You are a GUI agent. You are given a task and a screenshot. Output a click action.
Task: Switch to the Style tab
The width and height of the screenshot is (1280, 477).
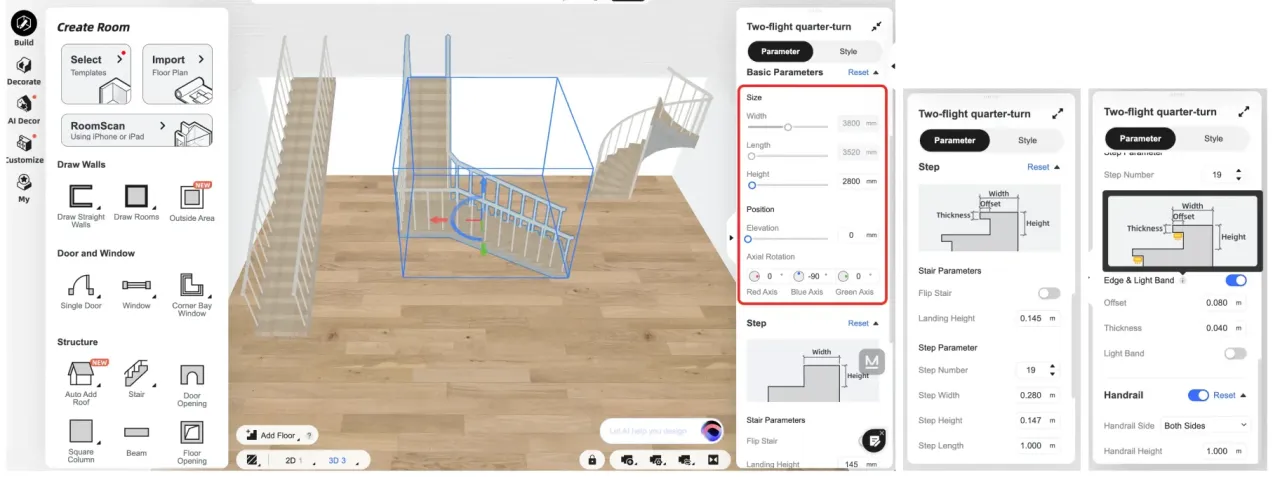(848, 51)
